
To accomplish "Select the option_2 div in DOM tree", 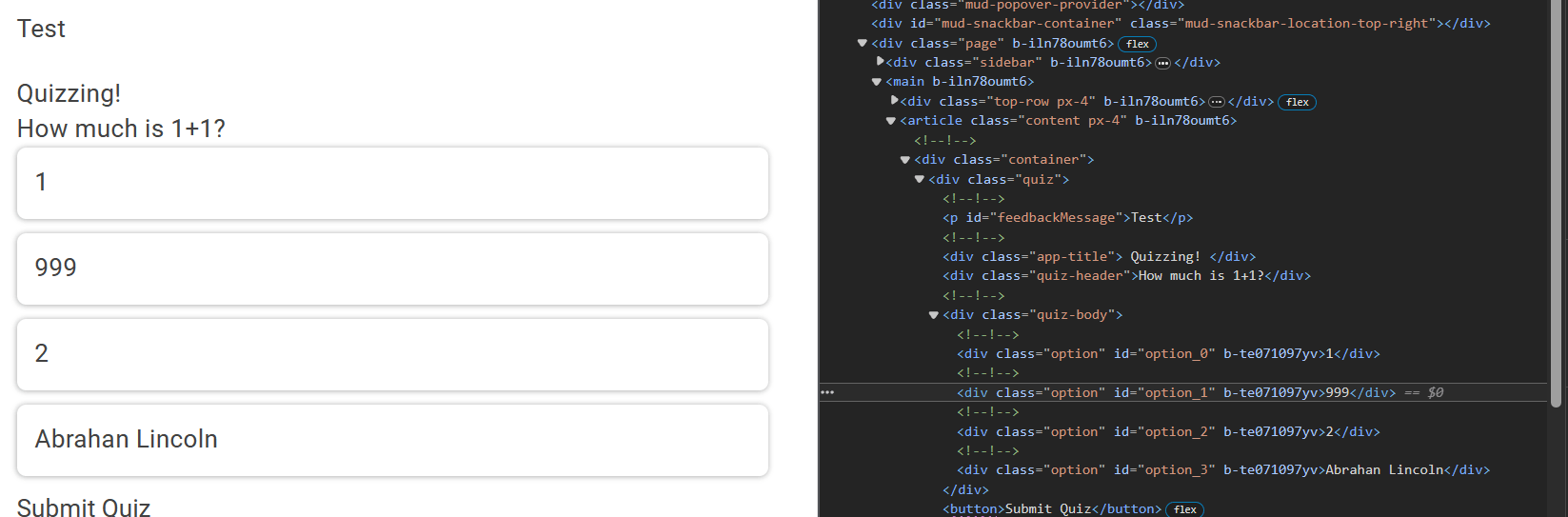I will [x=1168, y=431].
